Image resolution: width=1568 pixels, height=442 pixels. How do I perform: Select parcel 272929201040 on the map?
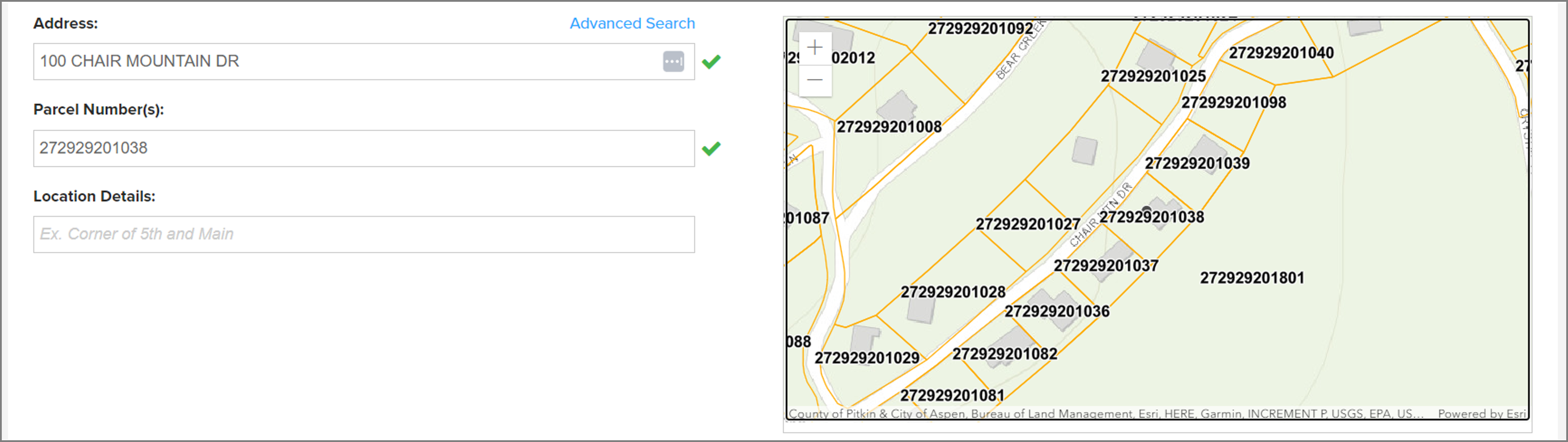(1281, 53)
